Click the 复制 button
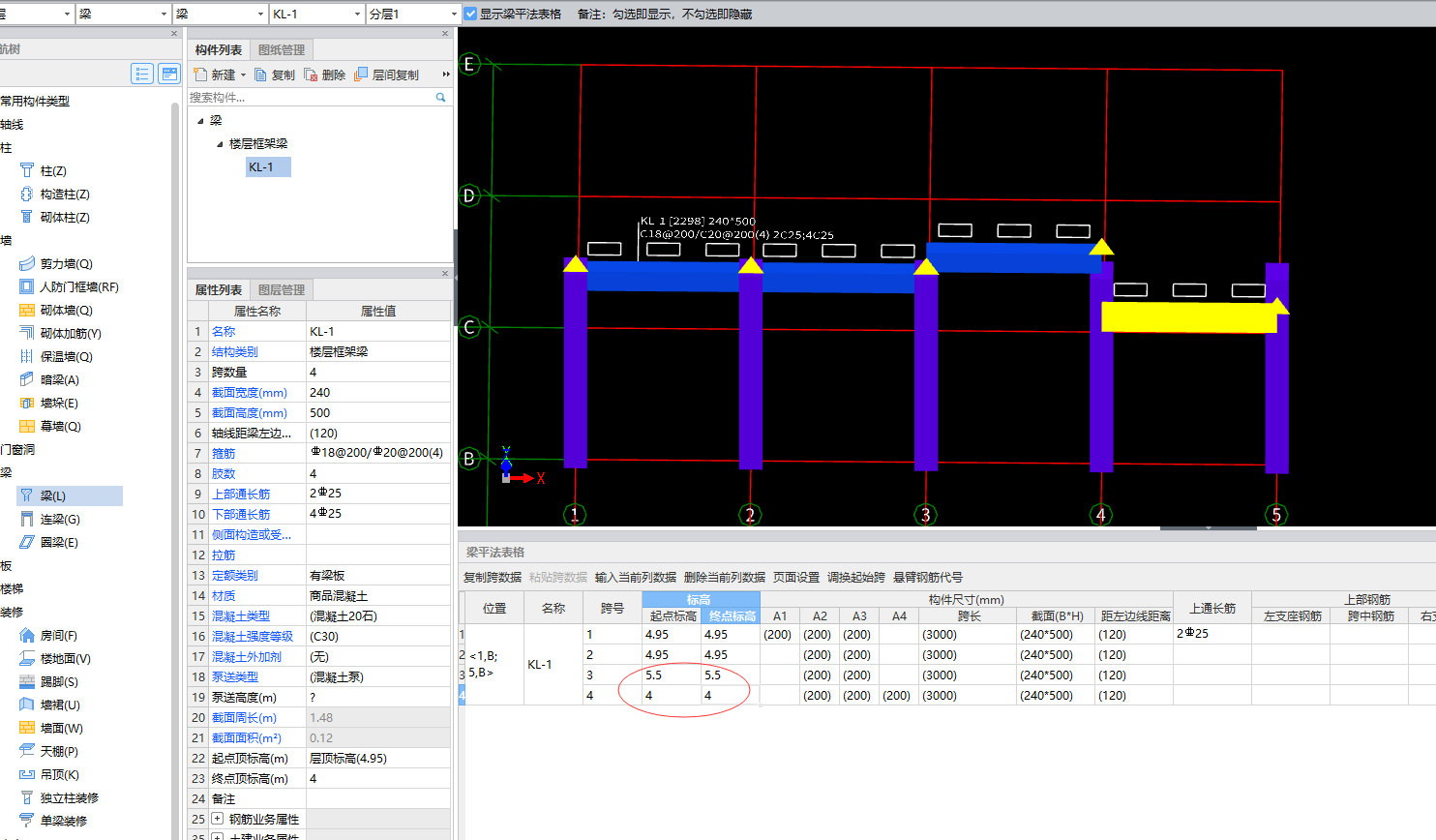This screenshot has height=840, width=1436. [275, 75]
